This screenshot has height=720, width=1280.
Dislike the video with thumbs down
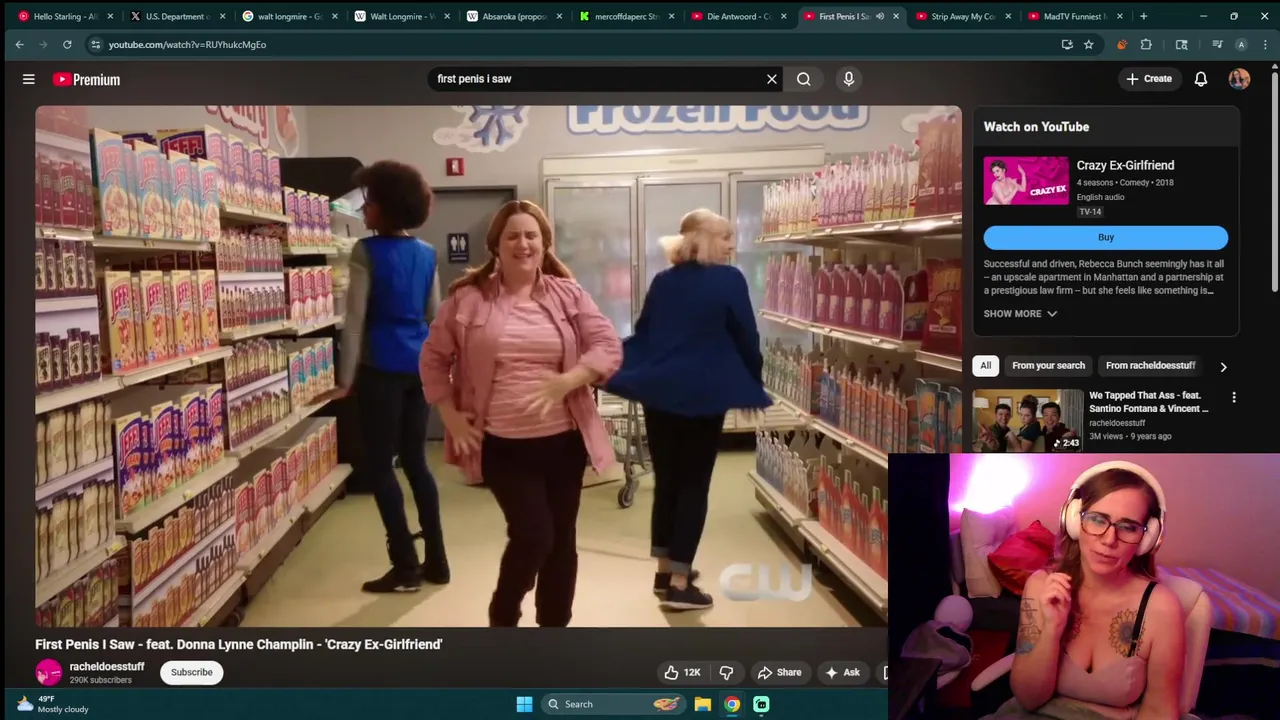(727, 673)
